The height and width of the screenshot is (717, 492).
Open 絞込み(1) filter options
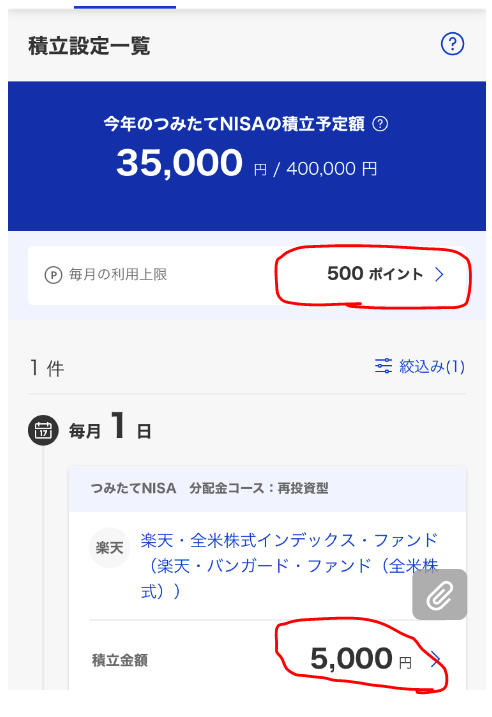click(x=420, y=366)
